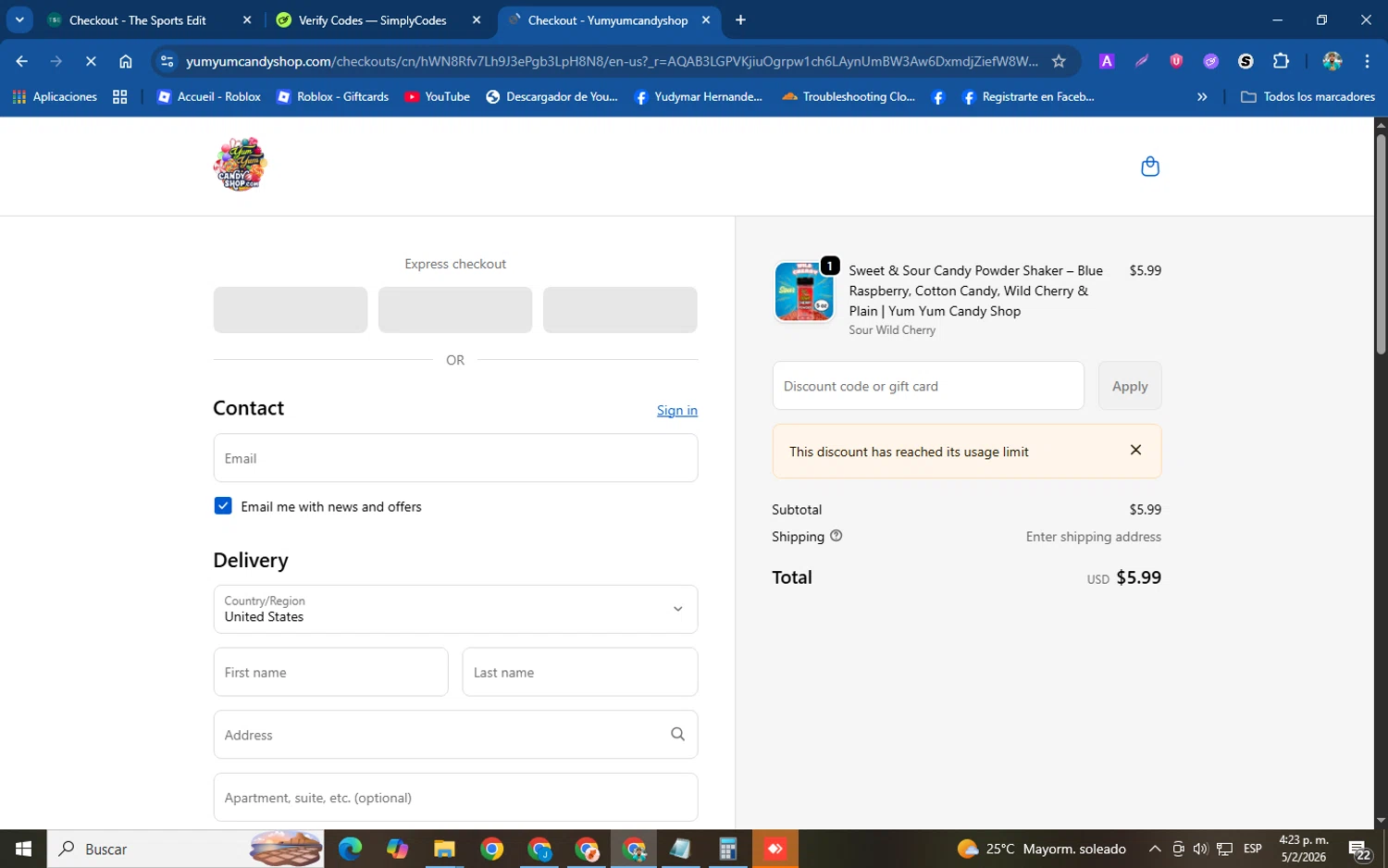Image resolution: width=1388 pixels, height=868 pixels.
Task: Click the Apply discount button
Action: pos(1130,386)
